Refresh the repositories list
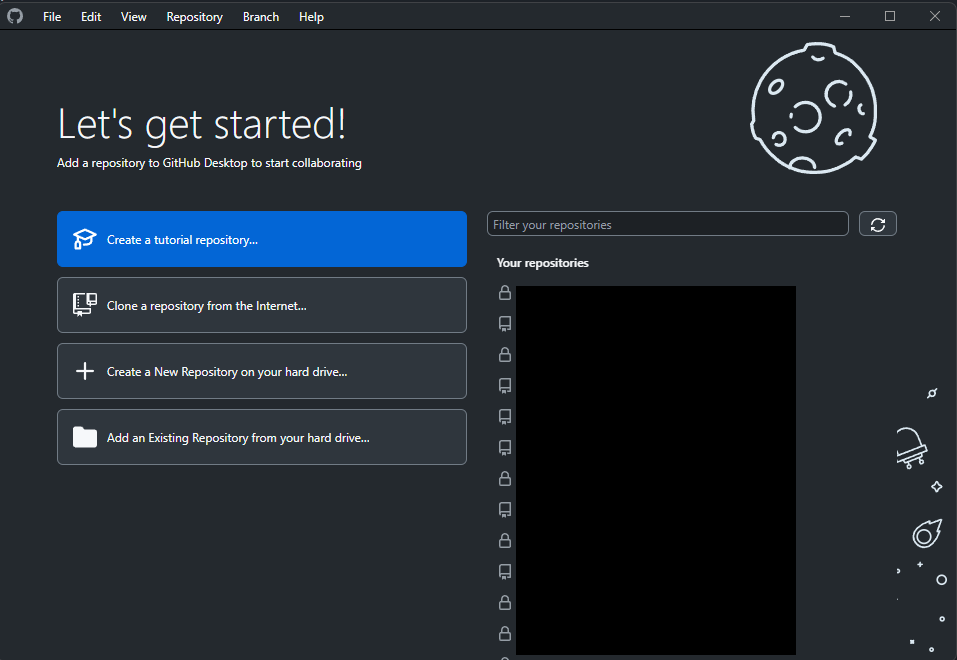Image resolution: width=957 pixels, height=660 pixels. [877, 223]
